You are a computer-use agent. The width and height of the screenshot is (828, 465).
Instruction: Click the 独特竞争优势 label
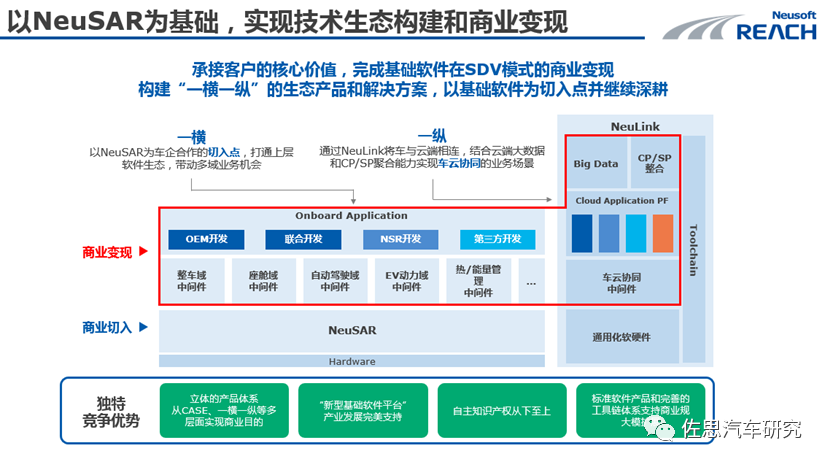click(x=111, y=412)
